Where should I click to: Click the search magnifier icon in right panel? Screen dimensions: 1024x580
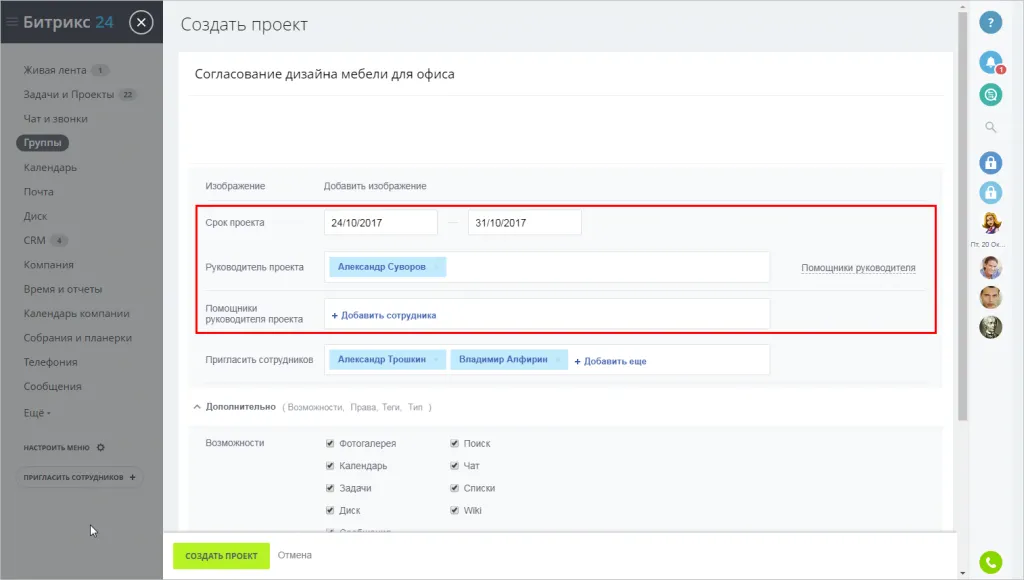pyautogui.click(x=991, y=127)
